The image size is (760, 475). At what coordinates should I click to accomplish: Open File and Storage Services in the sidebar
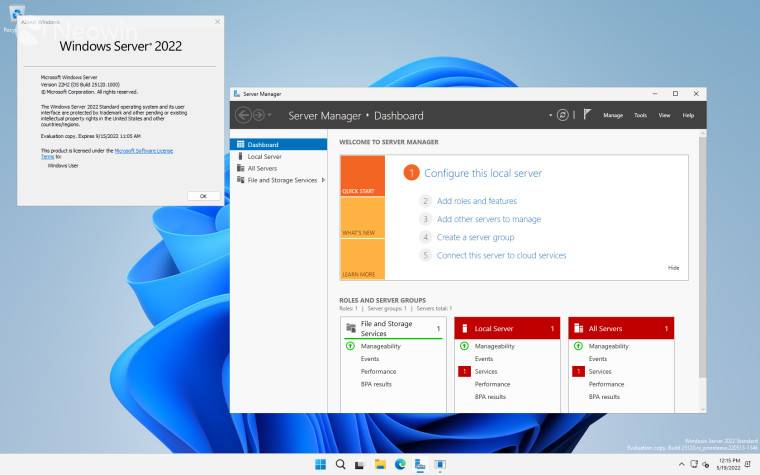(279, 180)
